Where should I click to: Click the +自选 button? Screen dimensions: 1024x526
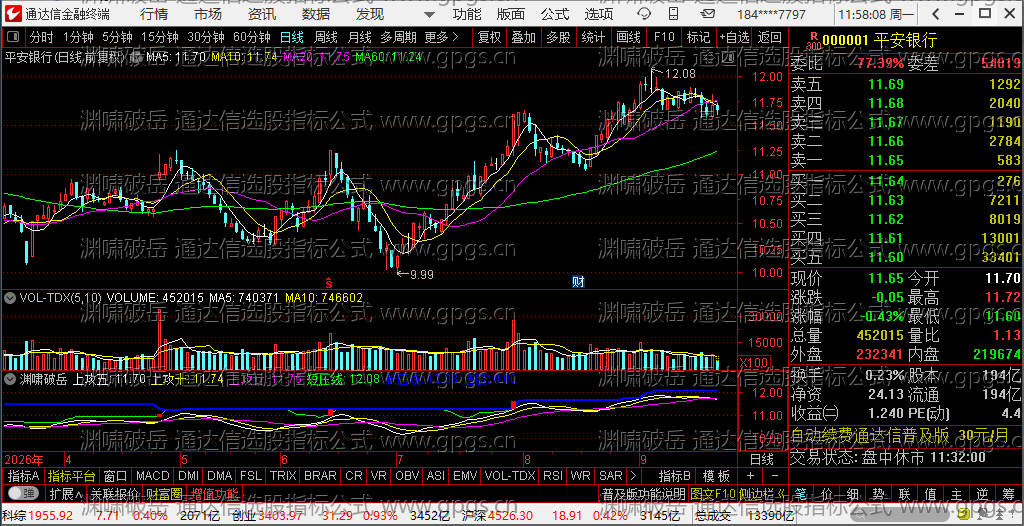point(735,37)
